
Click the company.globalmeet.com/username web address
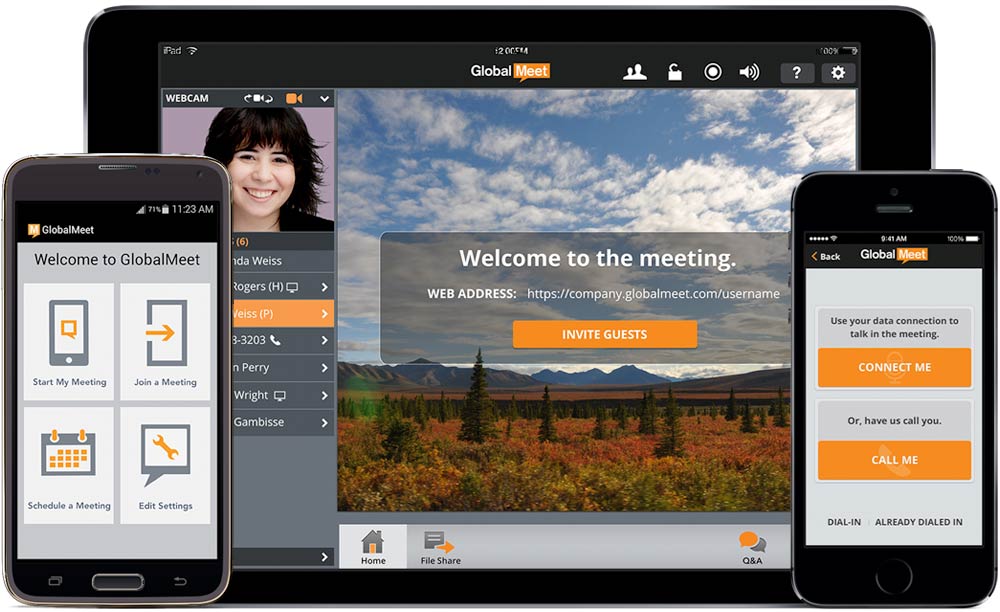coord(653,293)
